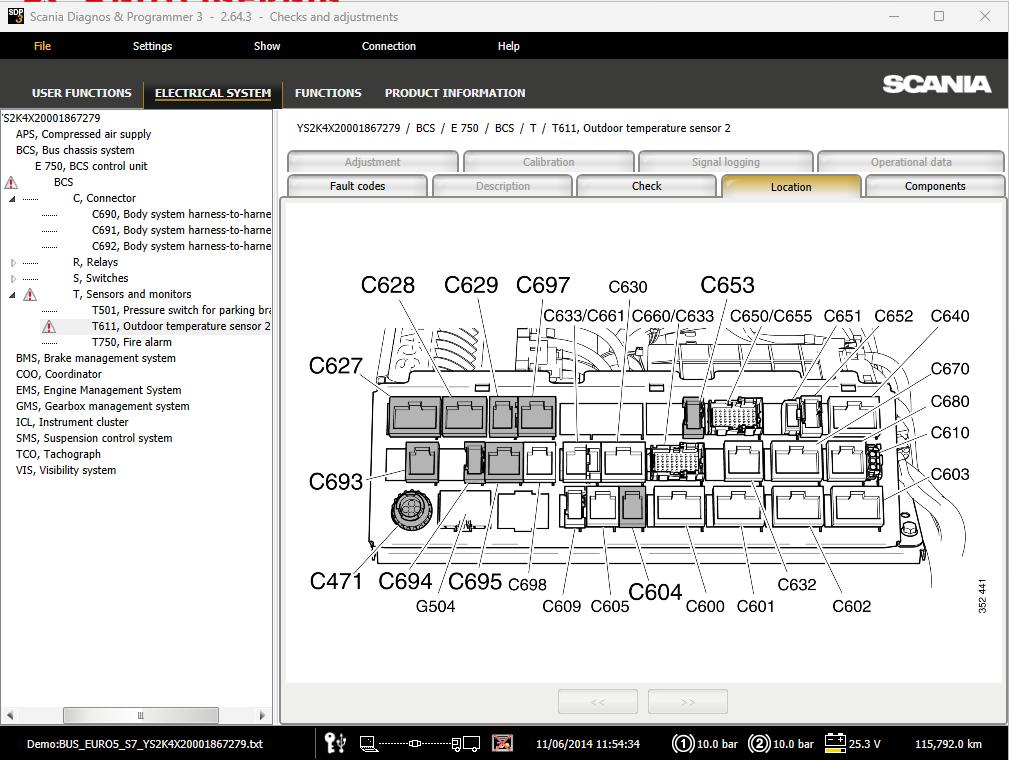Go to the Functions section
The height and width of the screenshot is (760, 1009).
328,93
